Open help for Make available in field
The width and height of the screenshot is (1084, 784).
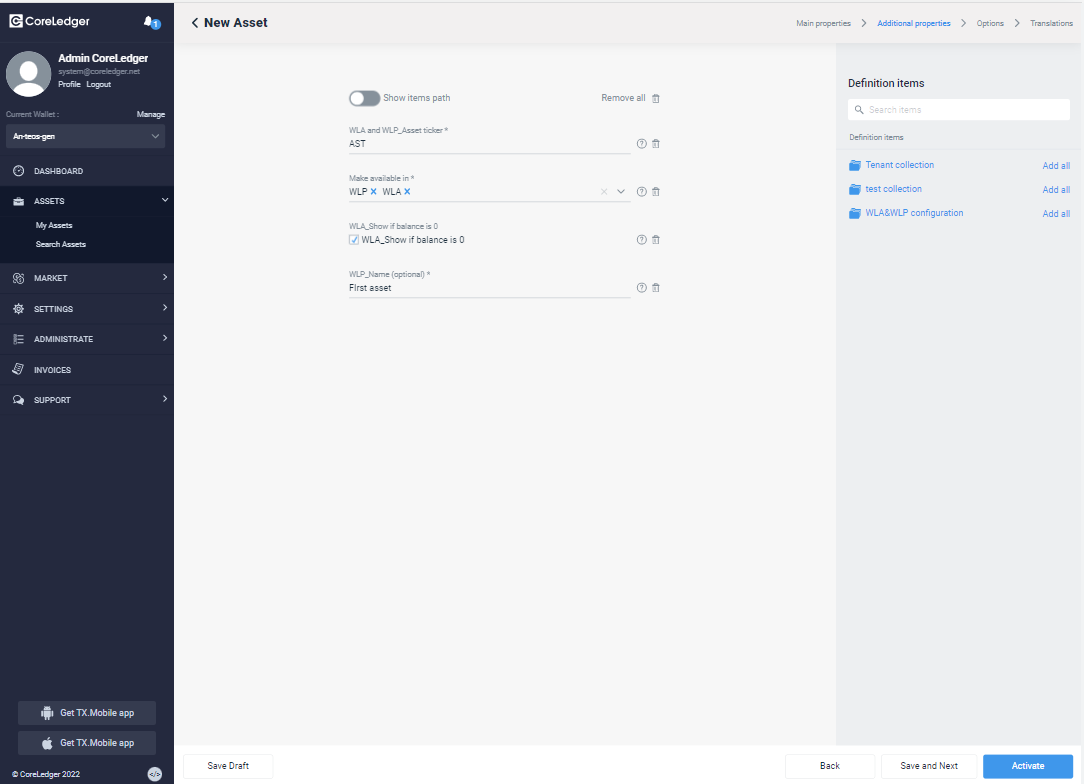[x=642, y=192]
